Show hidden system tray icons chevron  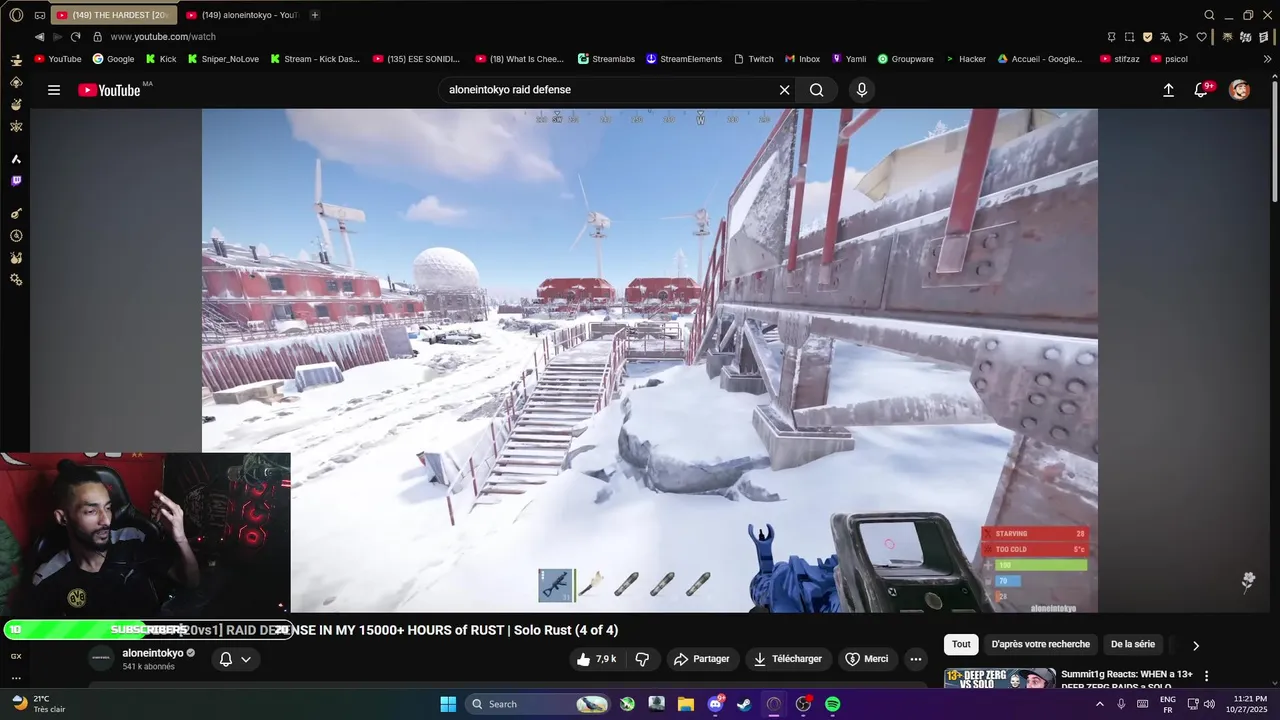pyautogui.click(x=1100, y=704)
